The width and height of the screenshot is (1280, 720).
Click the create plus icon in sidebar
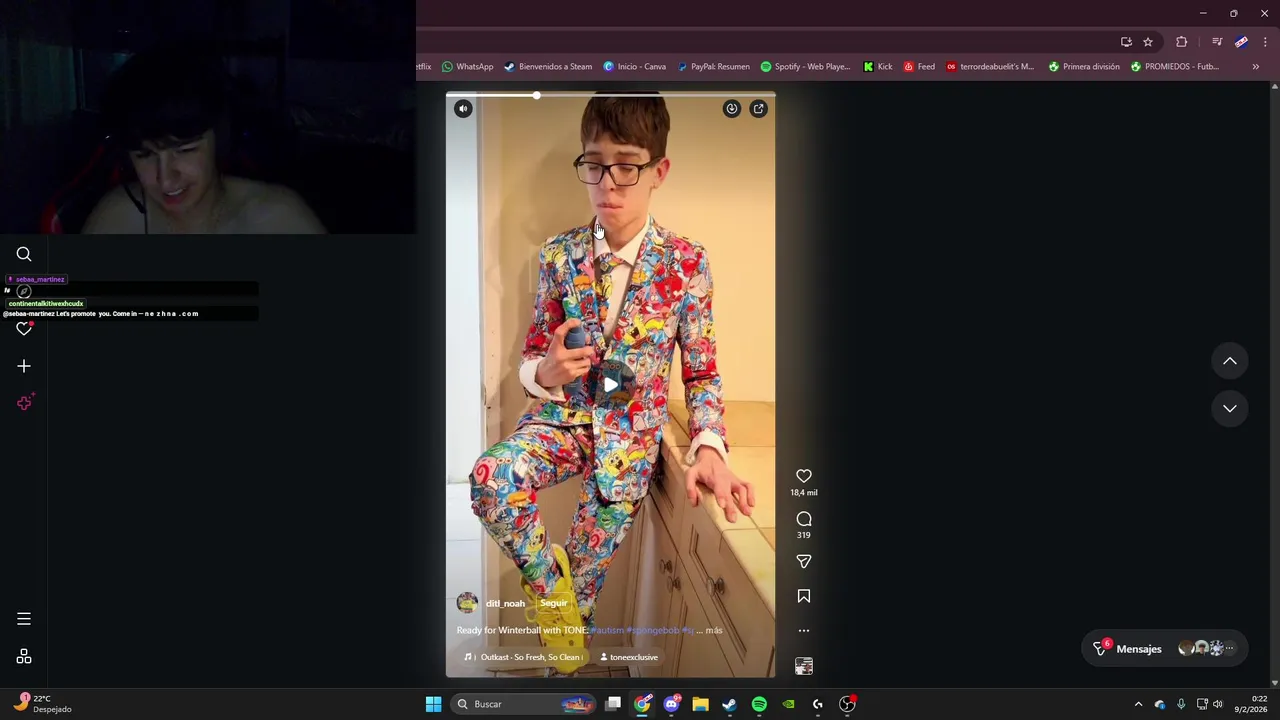tap(24, 366)
